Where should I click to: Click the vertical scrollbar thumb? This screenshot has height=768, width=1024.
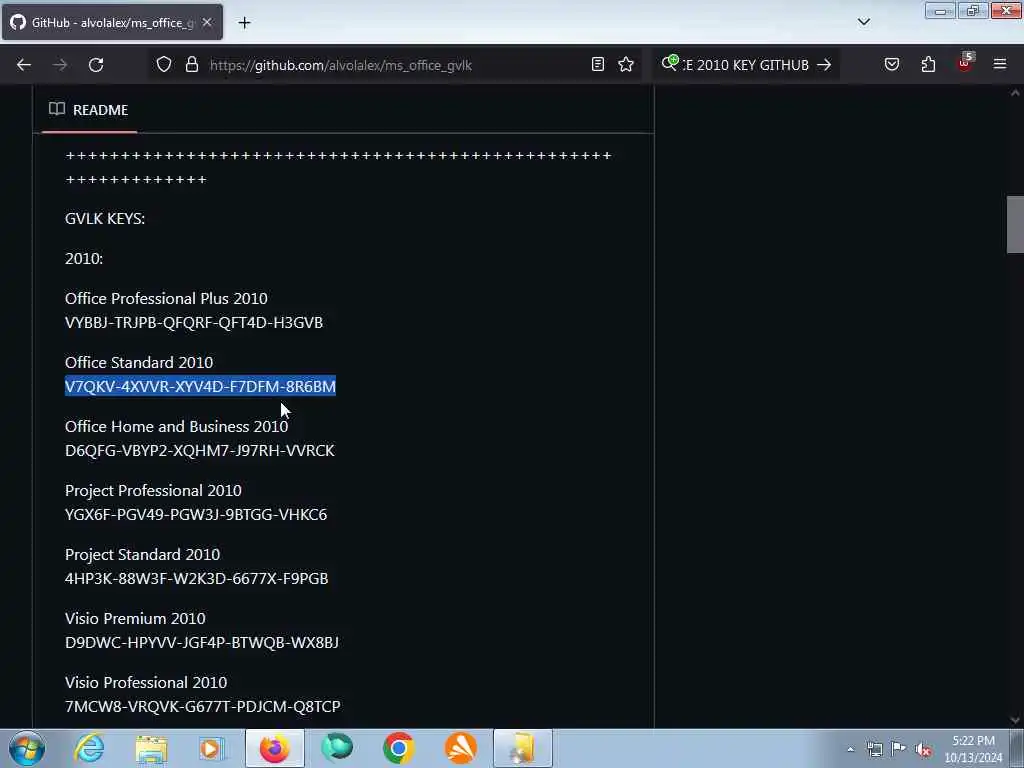click(1015, 224)
